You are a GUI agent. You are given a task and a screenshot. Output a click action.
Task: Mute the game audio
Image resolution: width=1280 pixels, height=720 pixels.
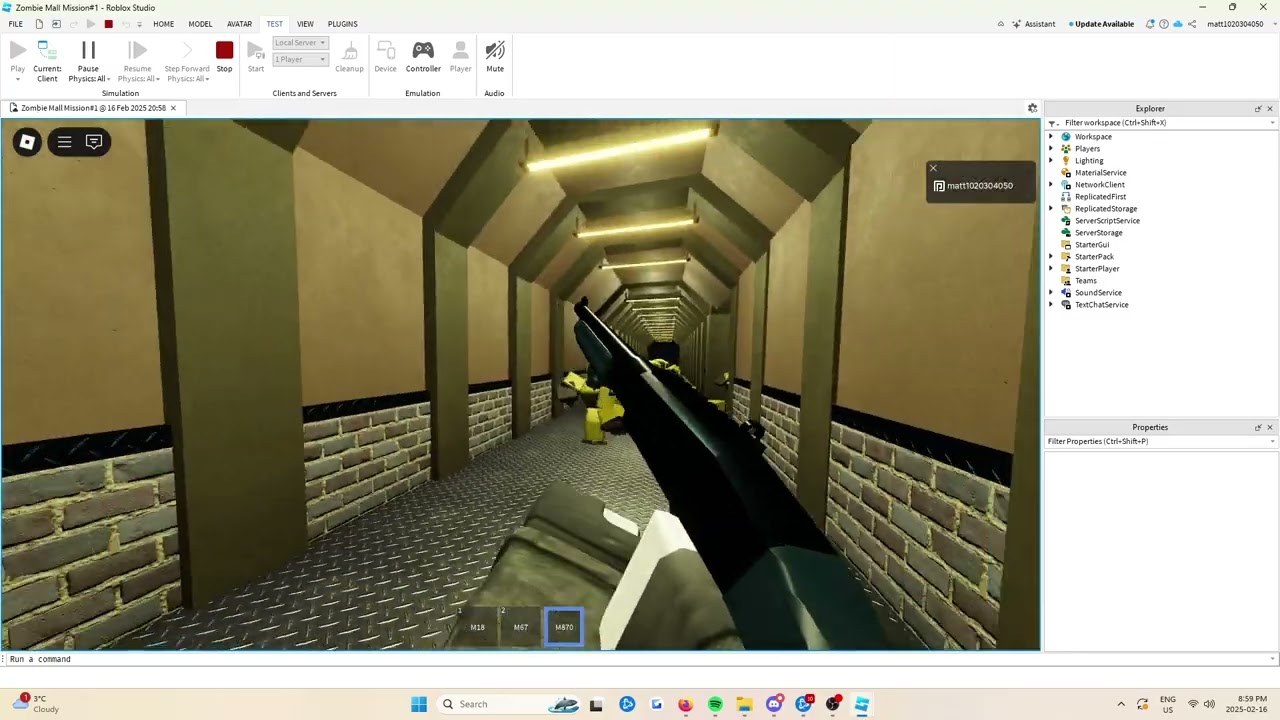click(495, 57)
